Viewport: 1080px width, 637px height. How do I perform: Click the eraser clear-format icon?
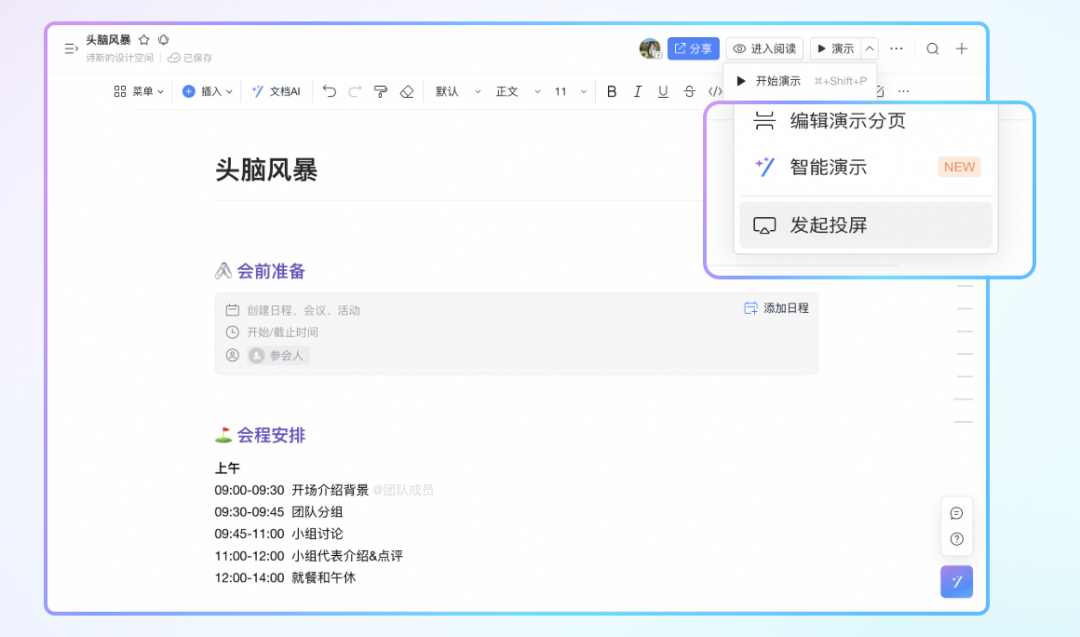pos(406,91)
